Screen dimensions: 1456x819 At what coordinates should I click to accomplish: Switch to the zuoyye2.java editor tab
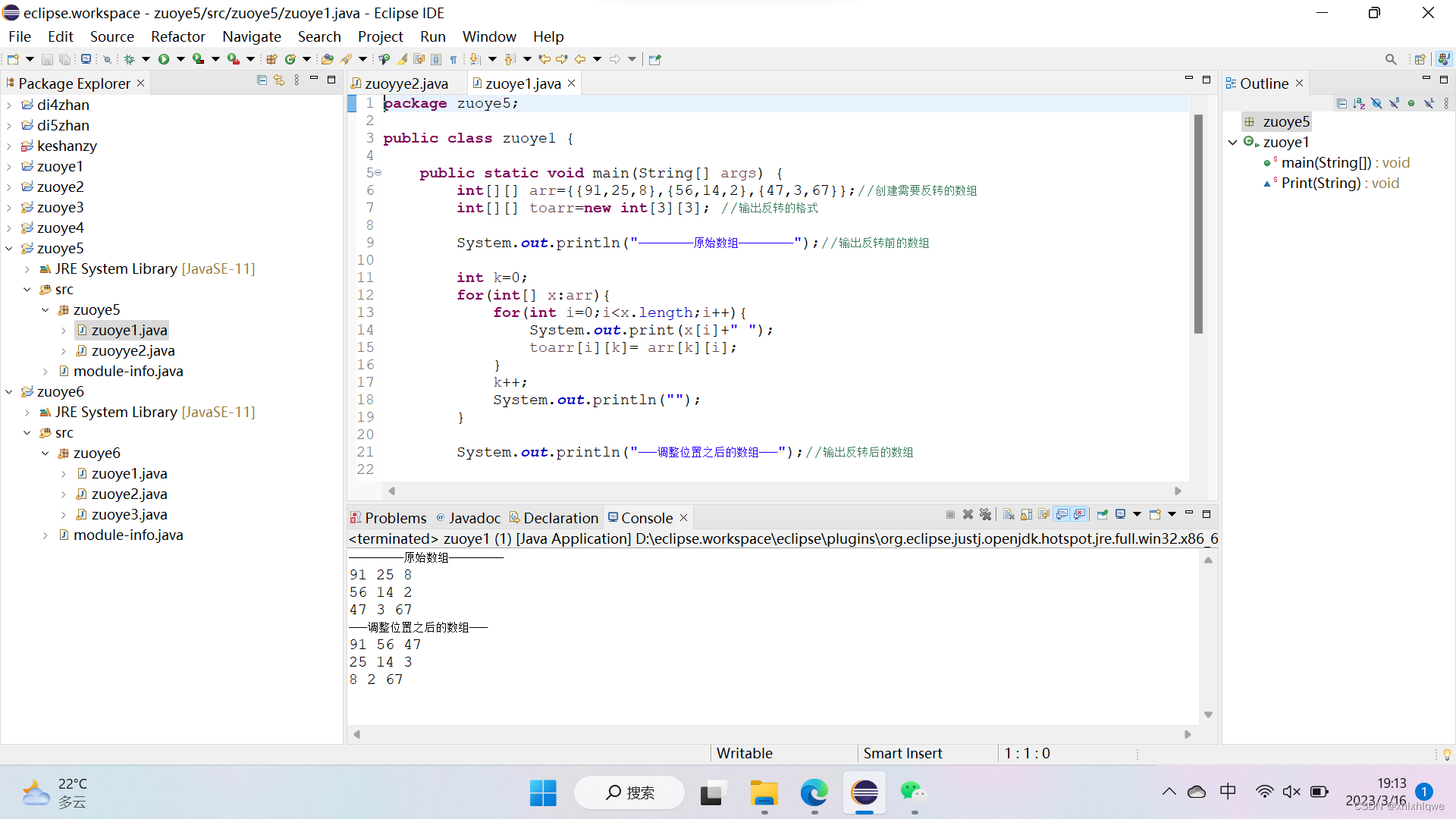coord(406,83)
